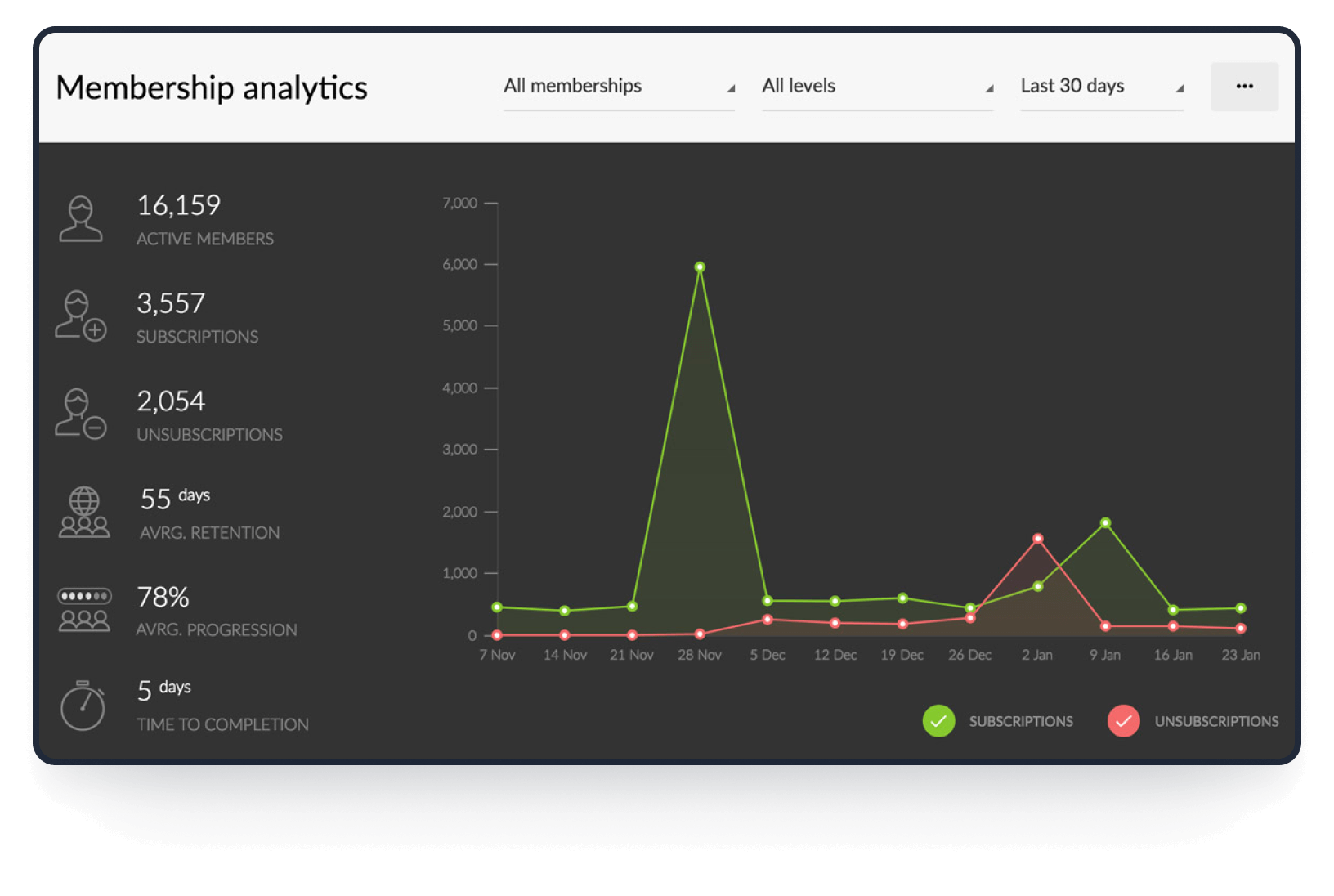This screenshot has width=1334, height=896.
Task: Click the 3,557 subscriptions stat
Action: [172, 303]
